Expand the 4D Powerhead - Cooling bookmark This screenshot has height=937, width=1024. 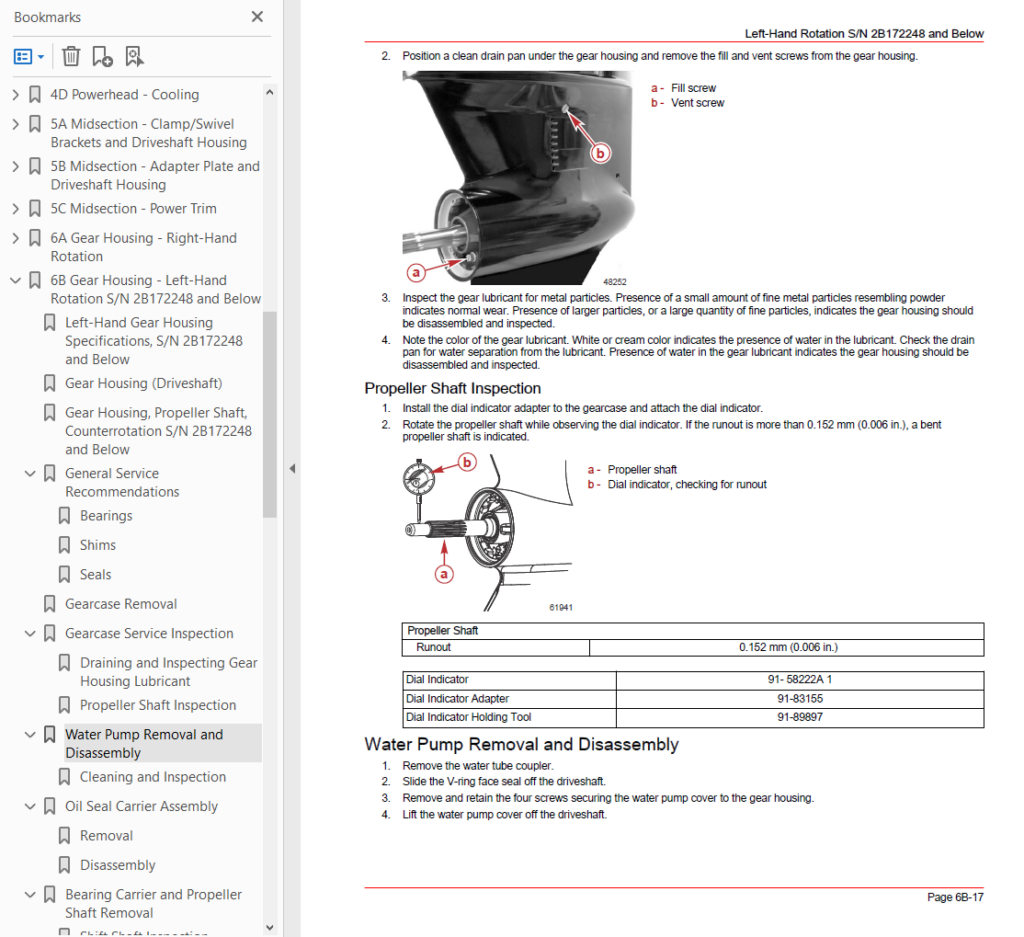[x=15, y=95]
